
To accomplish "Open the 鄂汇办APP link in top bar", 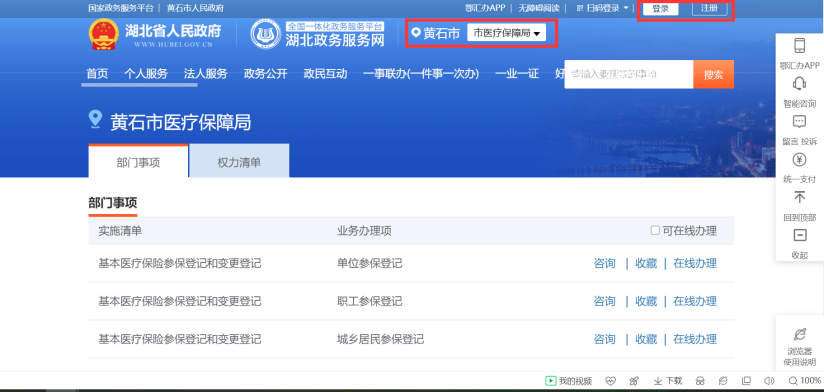I will tap(485, 8).
